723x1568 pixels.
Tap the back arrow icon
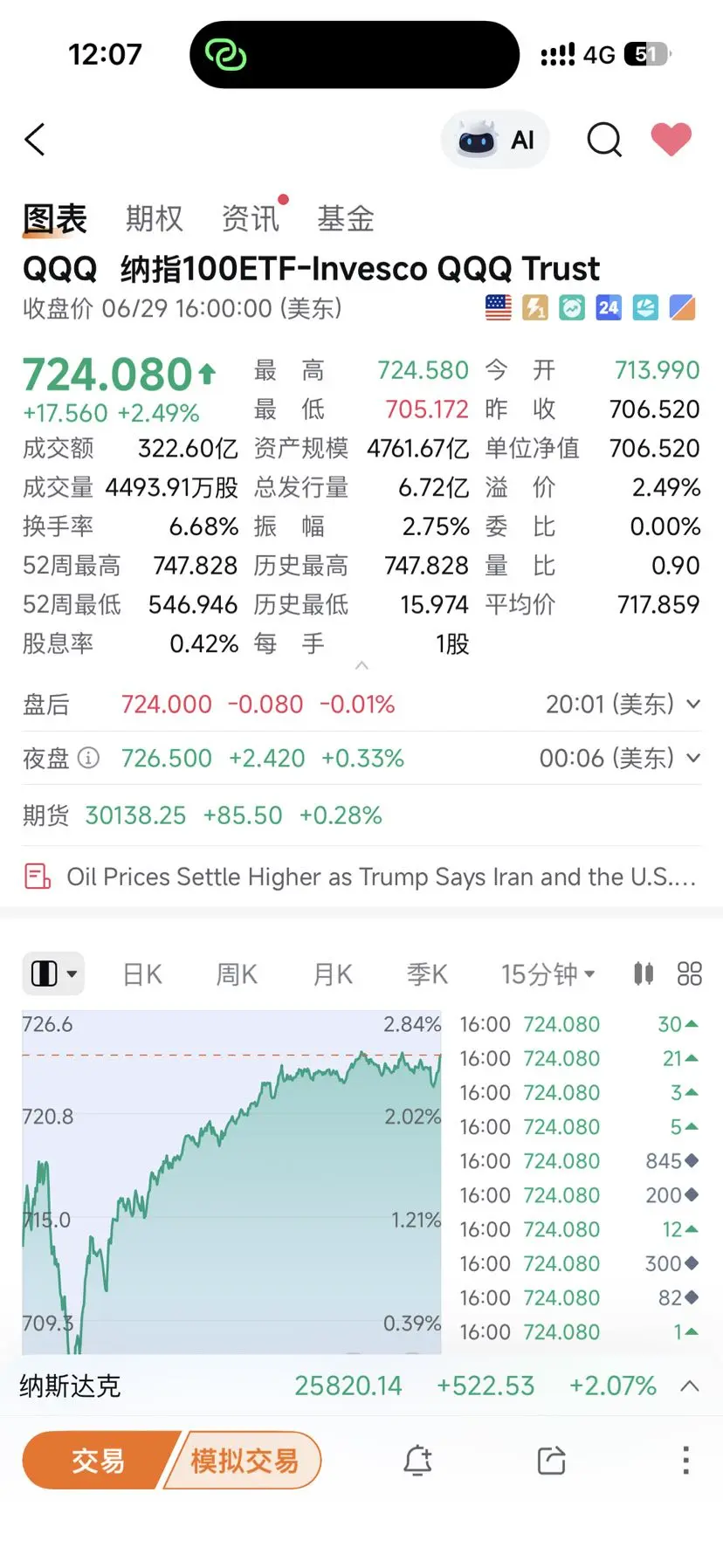[x=35, y=140]
